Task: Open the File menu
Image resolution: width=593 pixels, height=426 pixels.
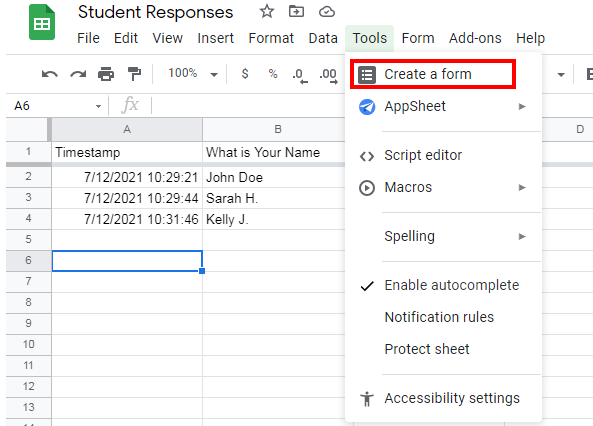Action: pos(88,38)
